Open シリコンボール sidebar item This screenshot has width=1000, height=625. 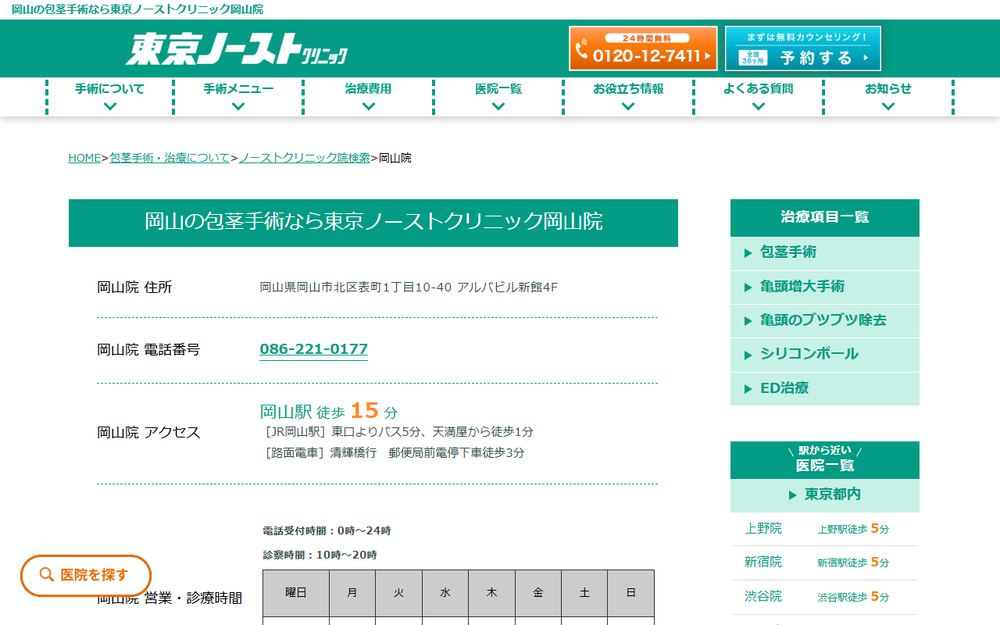coord(825,355)
